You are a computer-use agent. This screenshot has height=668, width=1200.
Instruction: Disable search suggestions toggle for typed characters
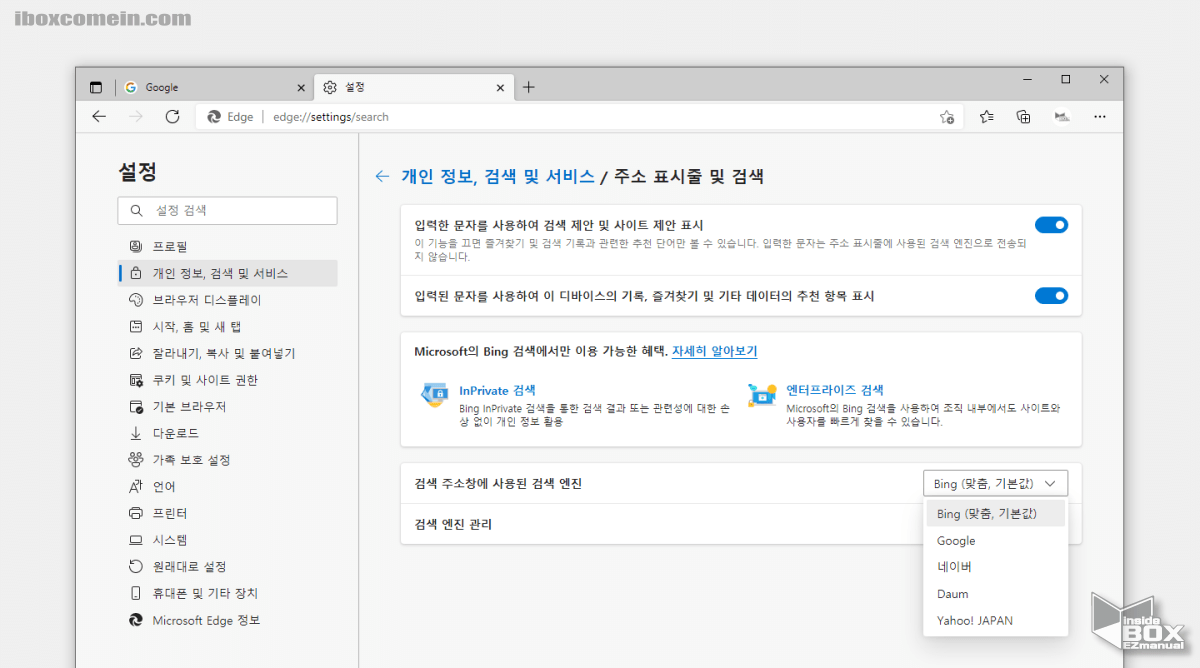1051,225
